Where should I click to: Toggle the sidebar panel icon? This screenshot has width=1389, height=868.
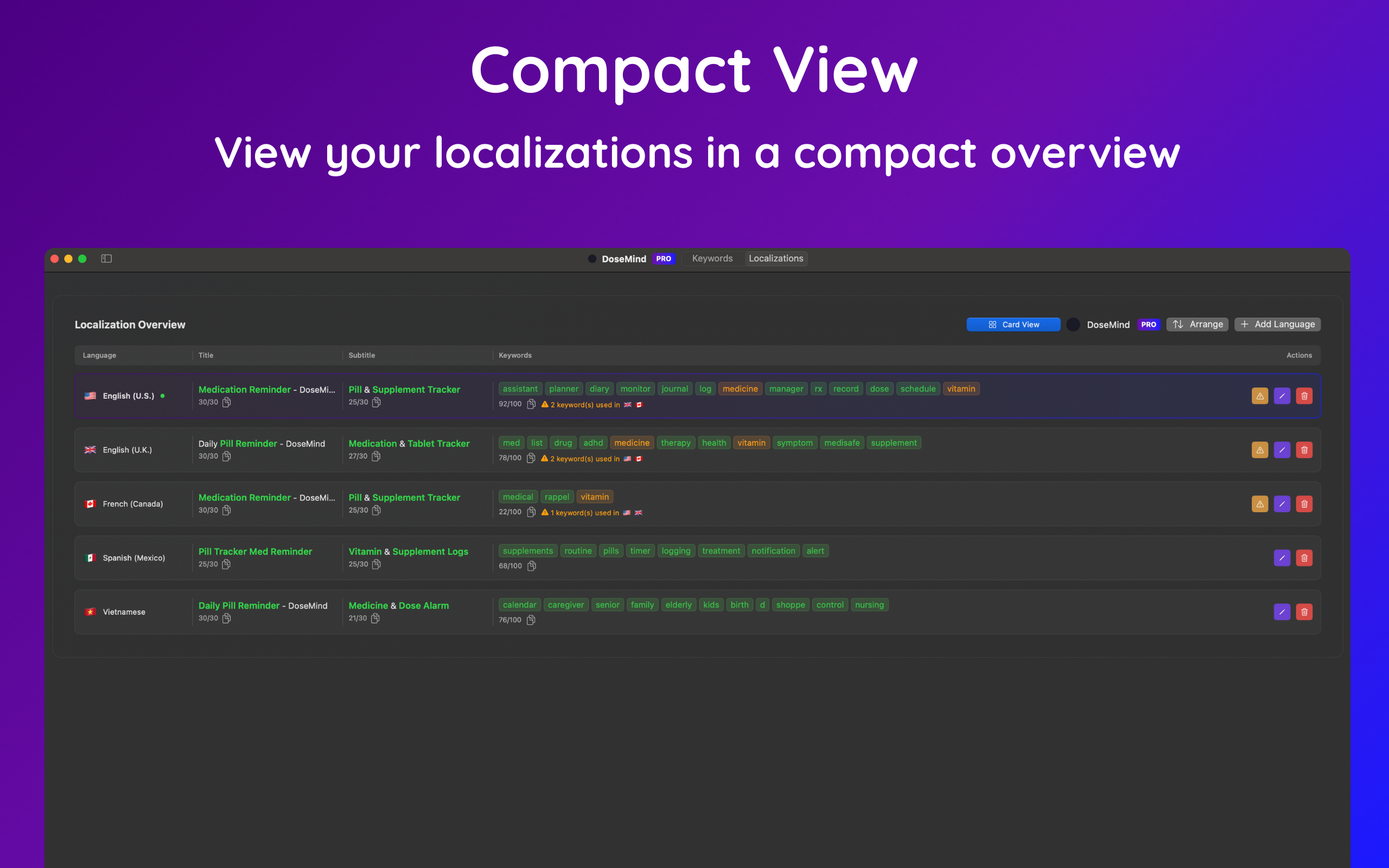coord(106,258)
